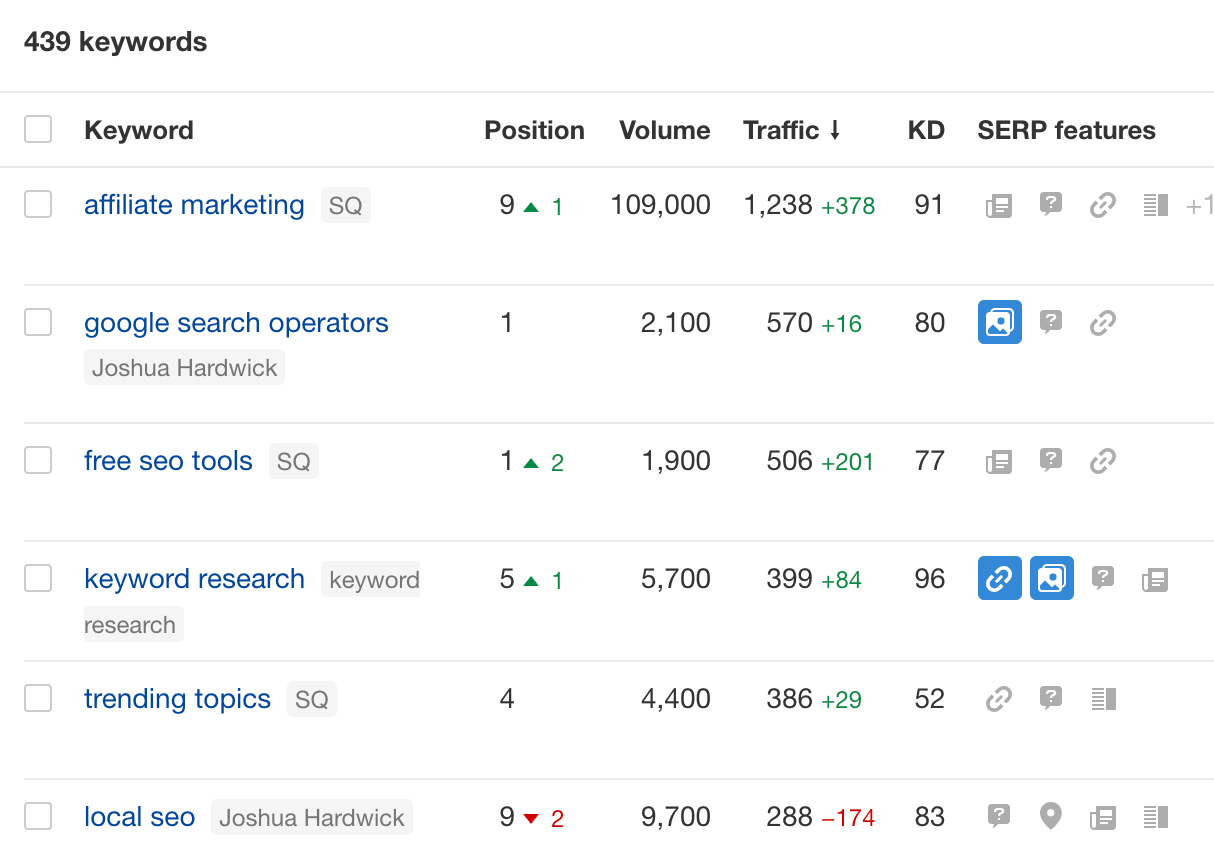
Task: Click the sitelinks chain icon for google search operators
Action: point(1103,323)
